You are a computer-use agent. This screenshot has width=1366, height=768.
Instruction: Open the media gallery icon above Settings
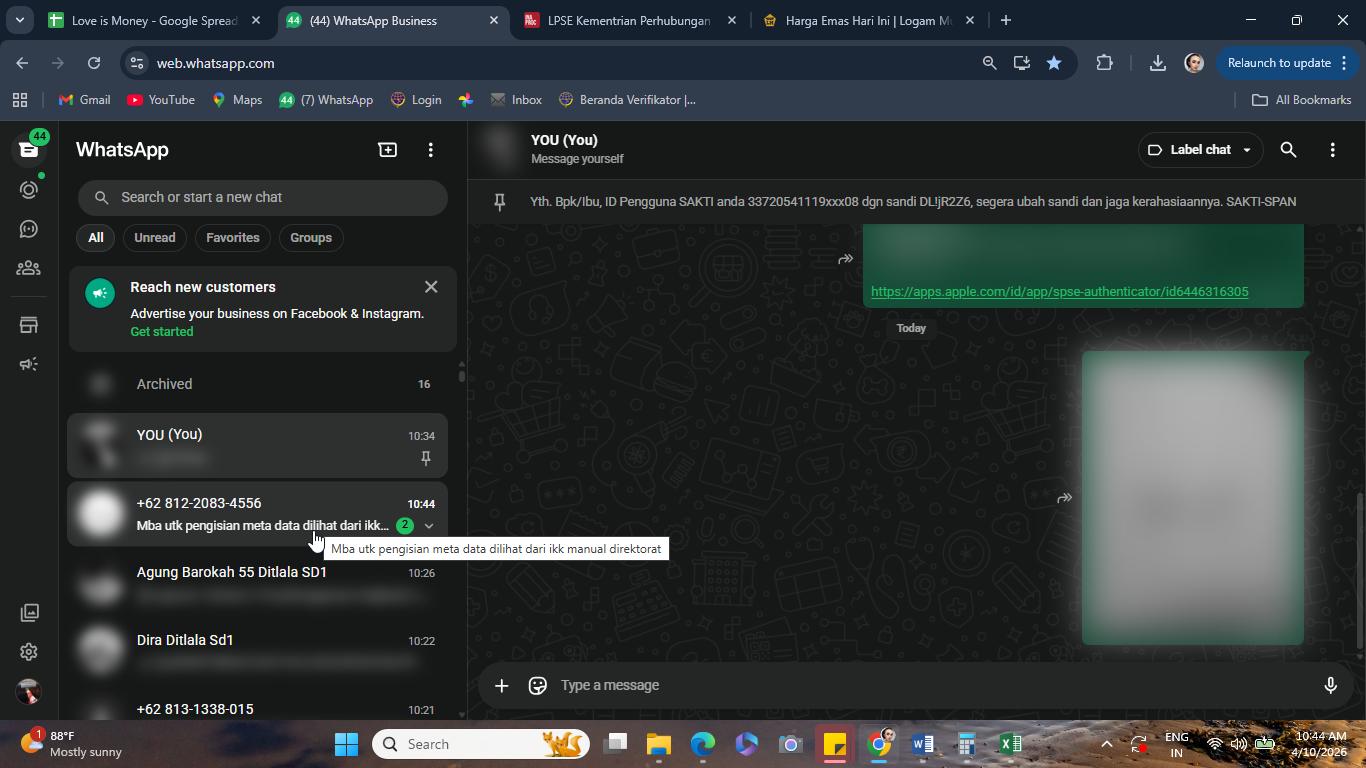pos(29,612)
